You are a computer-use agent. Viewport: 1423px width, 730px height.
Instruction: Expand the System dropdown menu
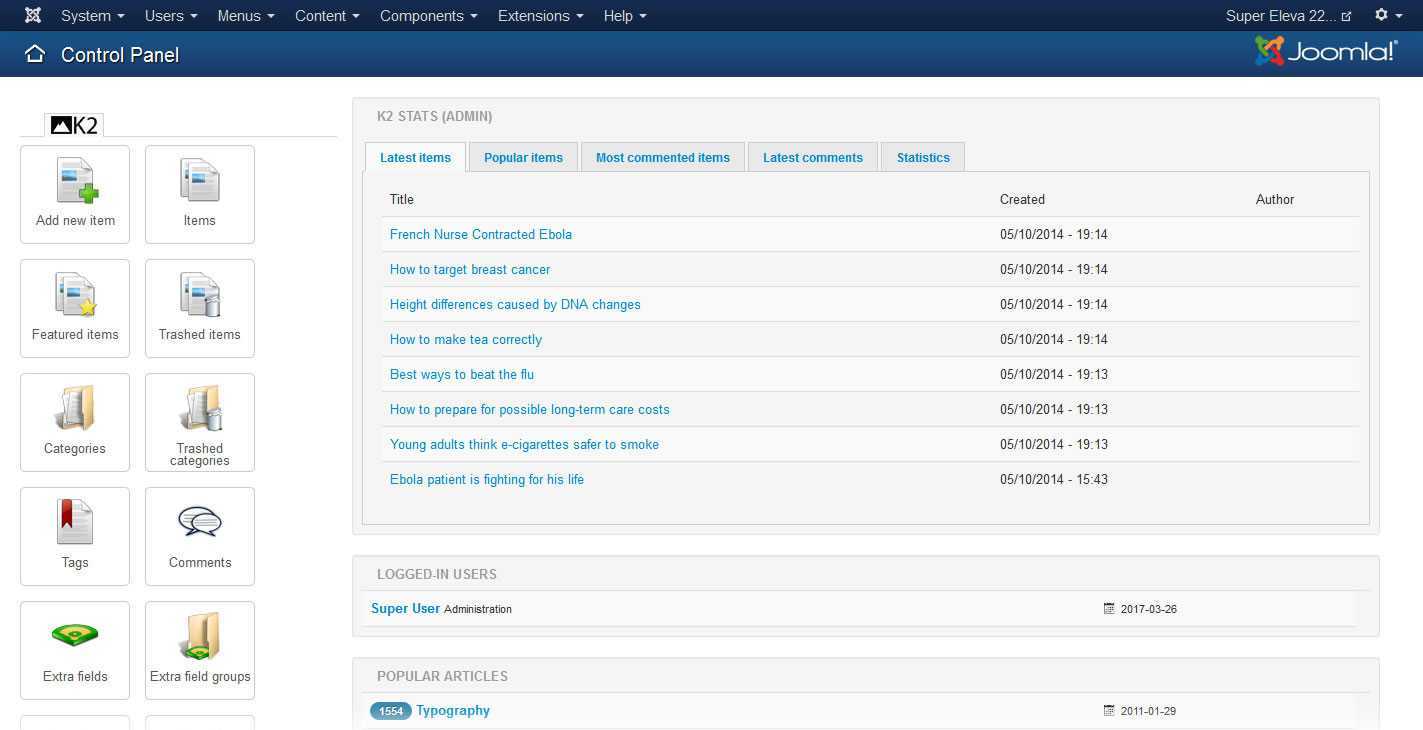click(92, 16)
